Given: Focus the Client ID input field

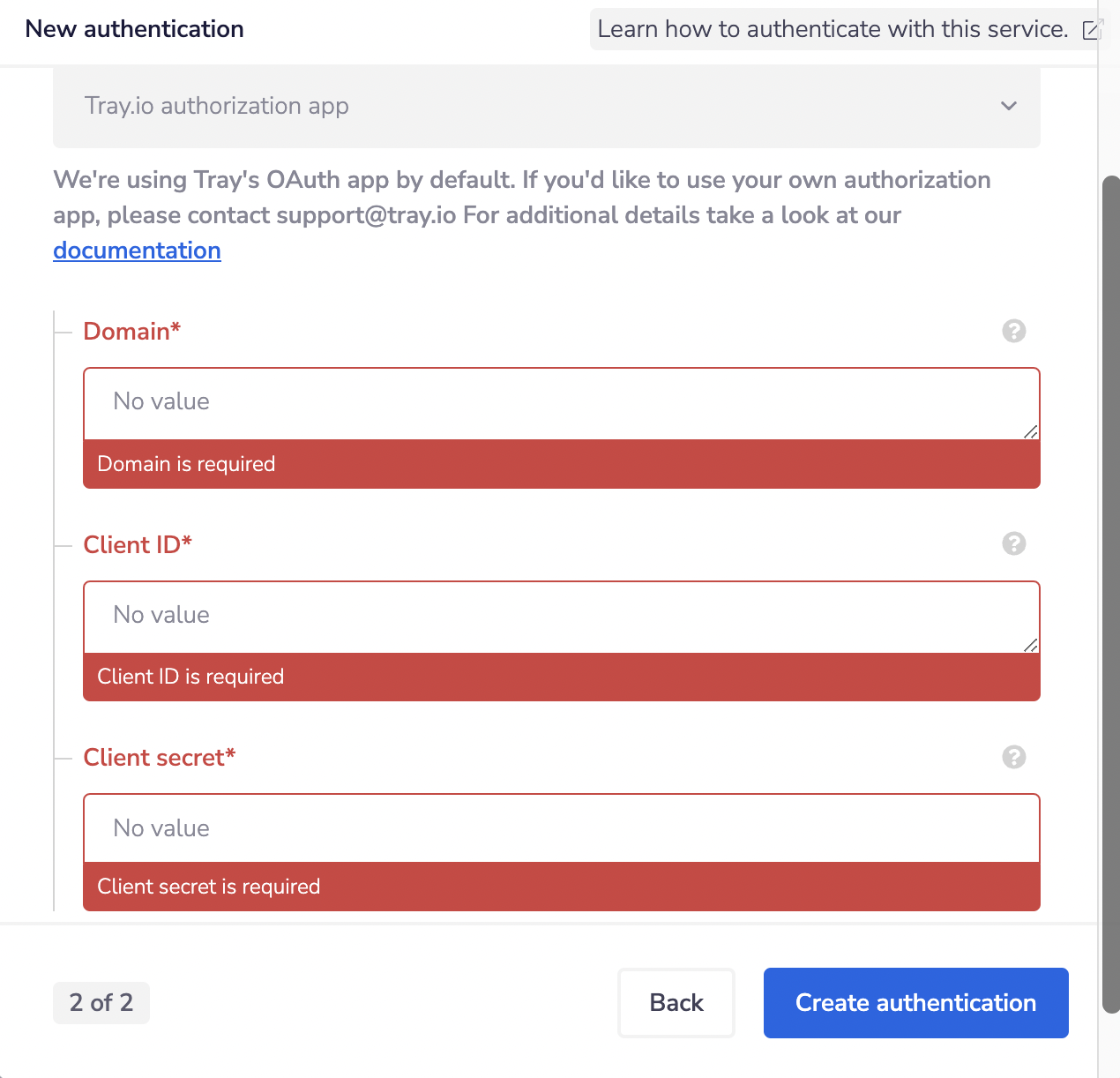Looking at the screenshot, I should point(561,616).
